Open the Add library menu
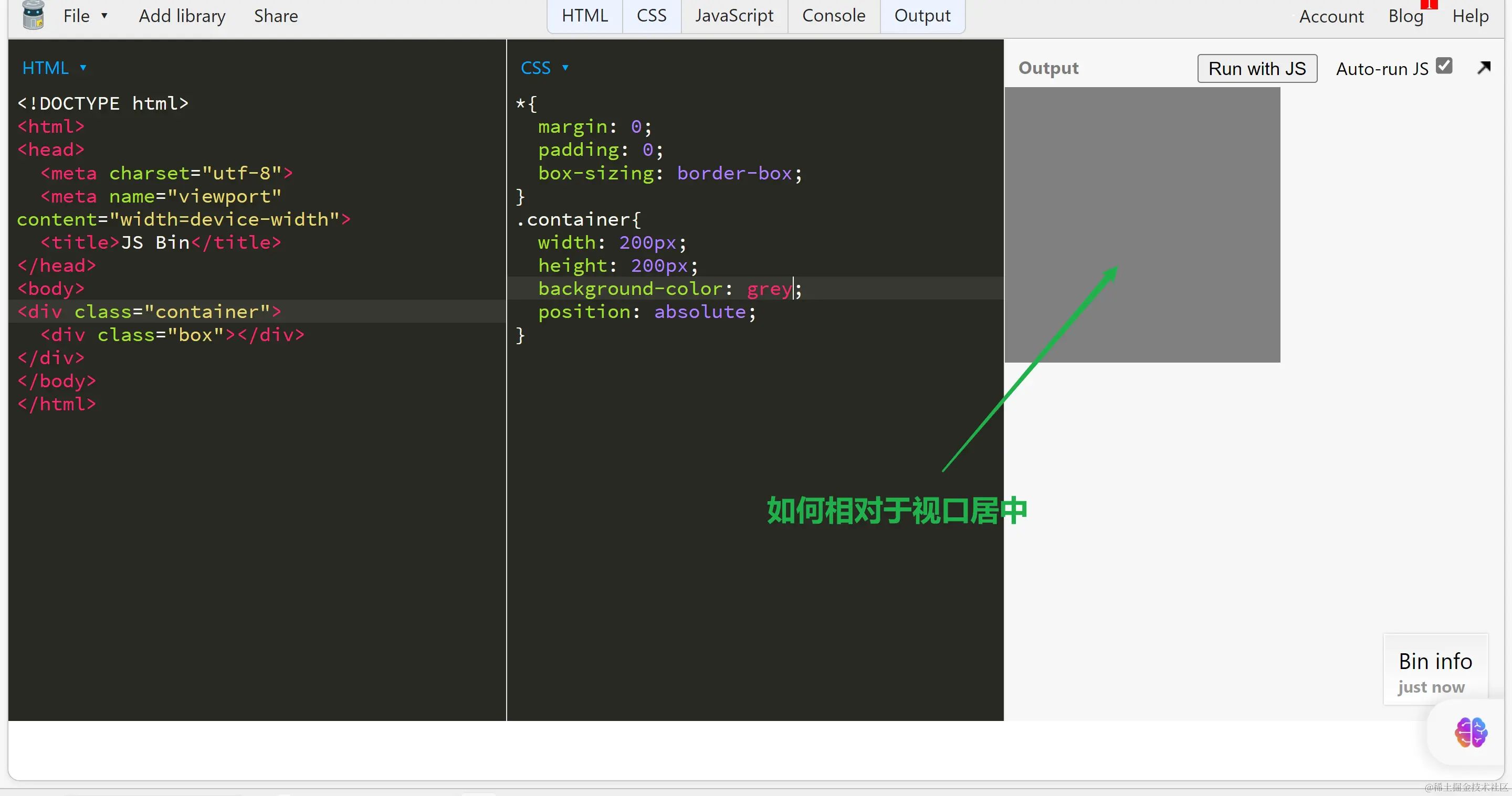 point(182,16)
